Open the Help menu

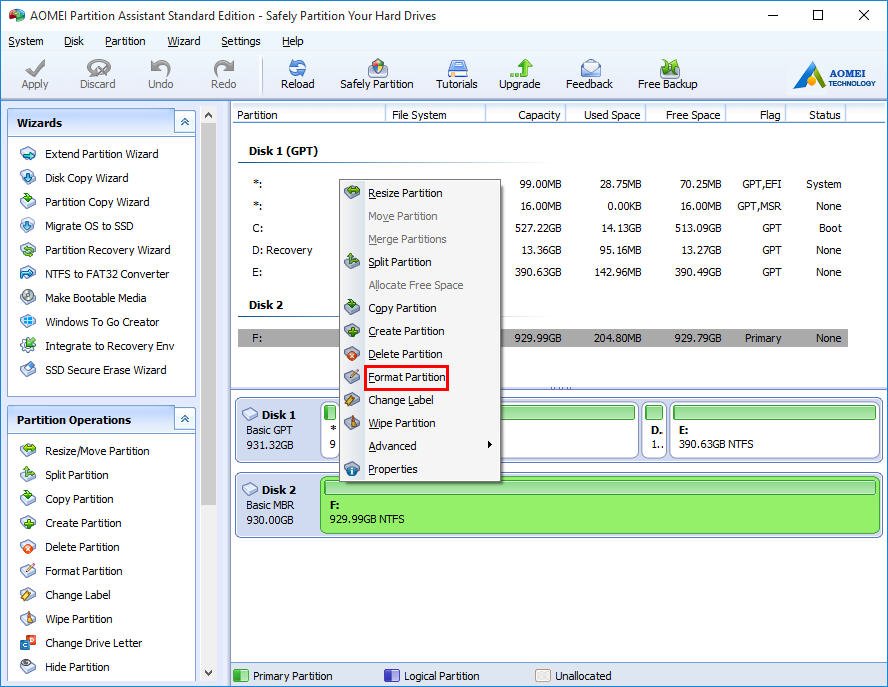[x=293, y=41]
